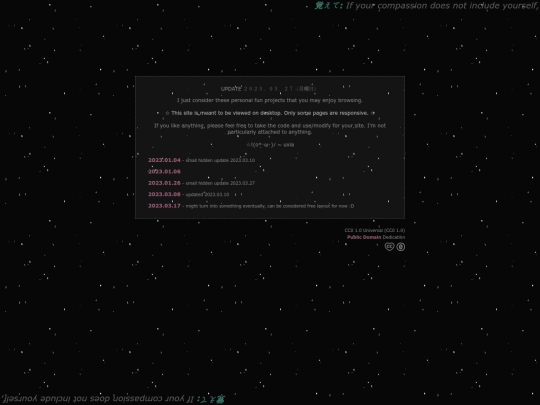Click the top scrolling compassion quote

427,6
